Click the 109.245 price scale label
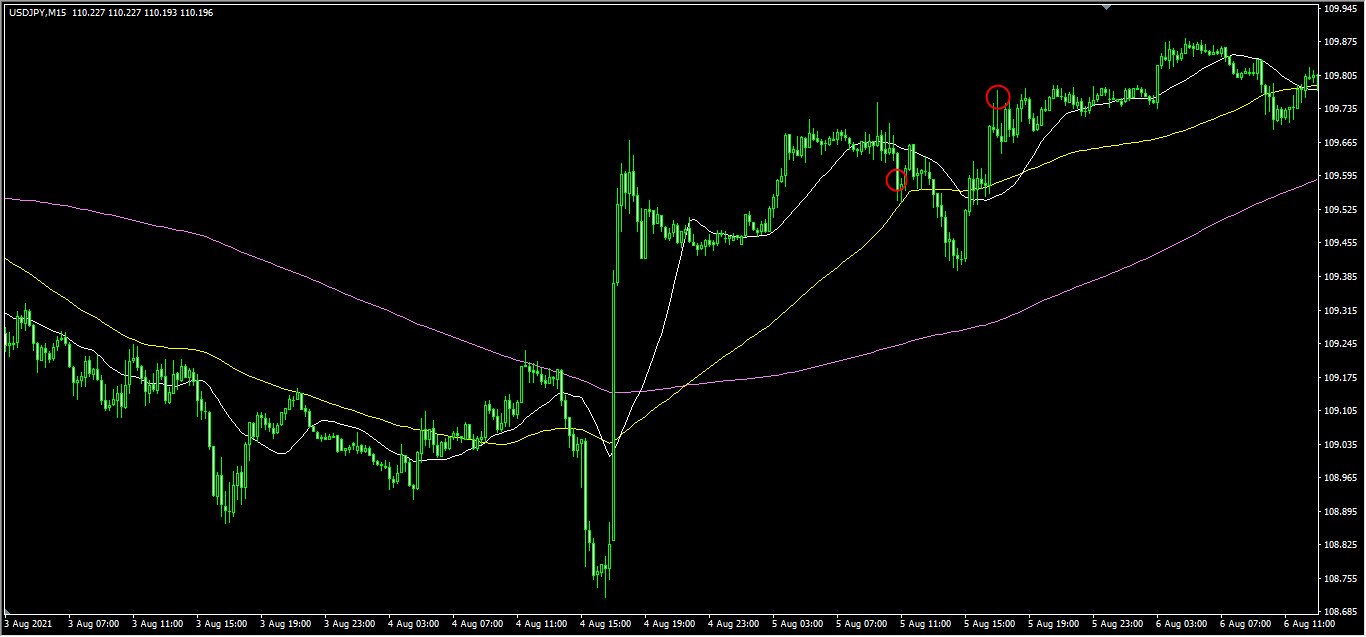Viewport: 1366px width, 637px height. pyautogui.click(x=1340, y=344)
